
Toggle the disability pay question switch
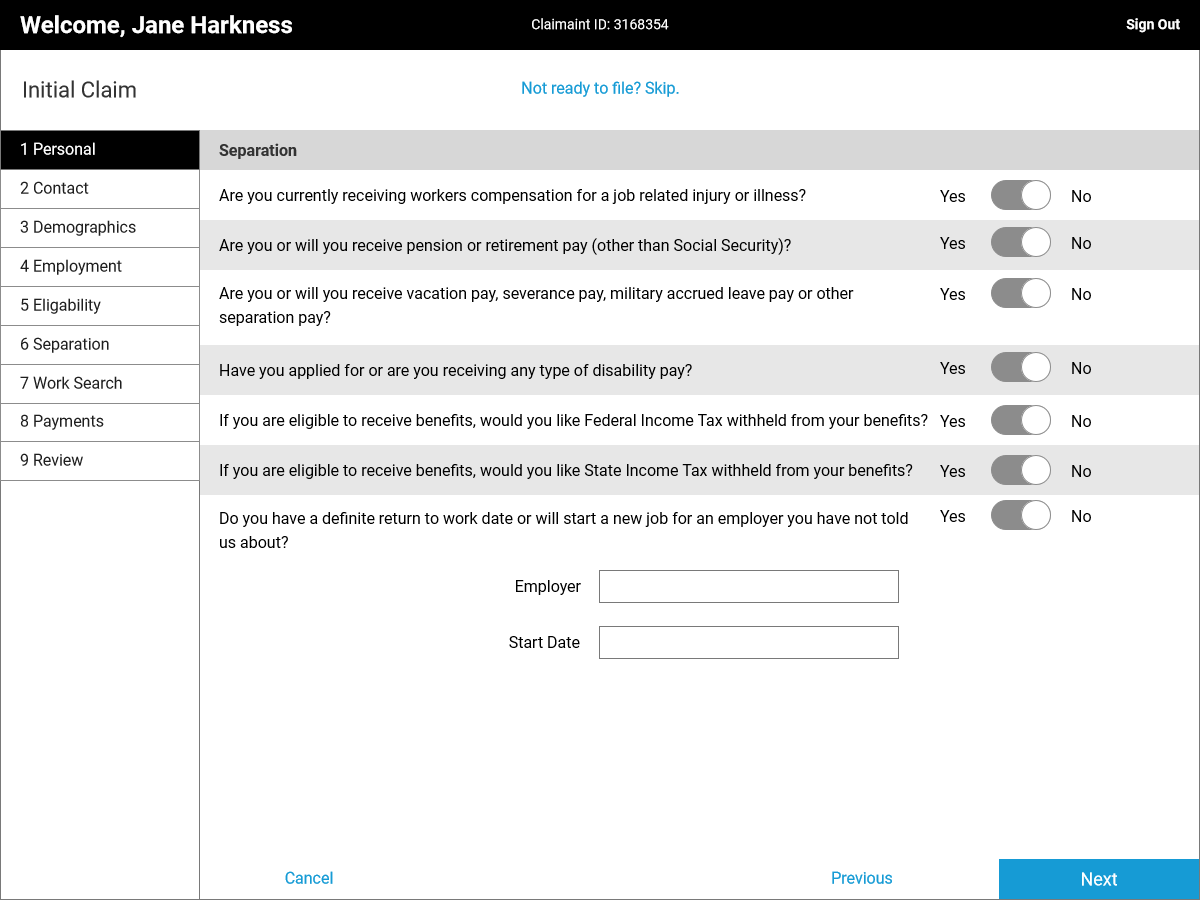[x=1020, y=368]
